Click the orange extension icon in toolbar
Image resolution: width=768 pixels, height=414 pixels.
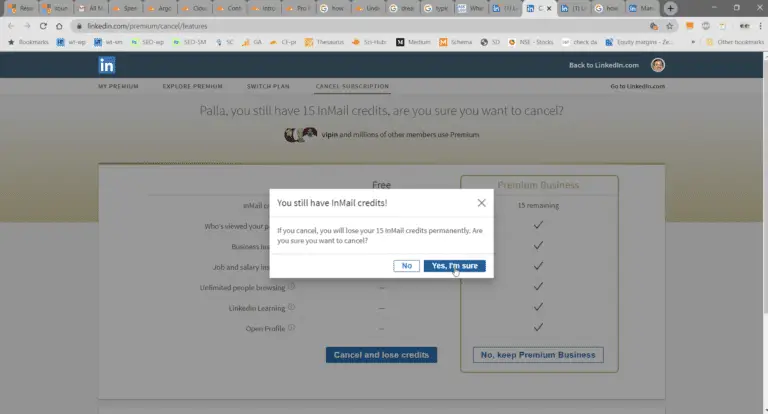(690, 26)
